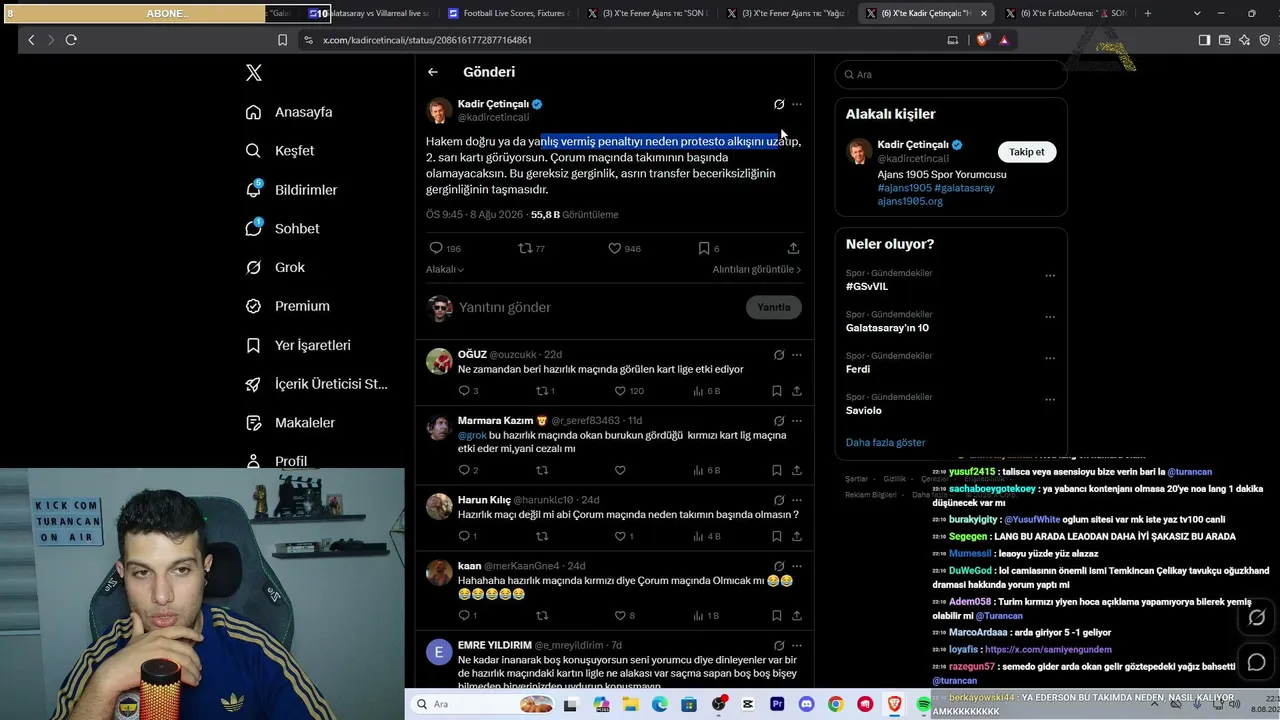Click the Yanıtını gönder reply field
The height and width of the screenshot is (720, 1280).
(x=598, y=307)
